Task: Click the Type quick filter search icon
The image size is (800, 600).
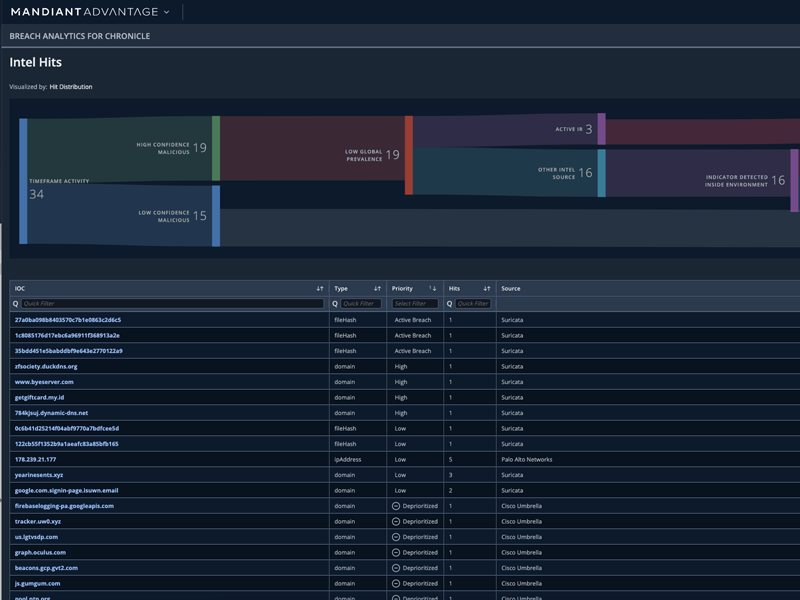Action: click(335, 304)
